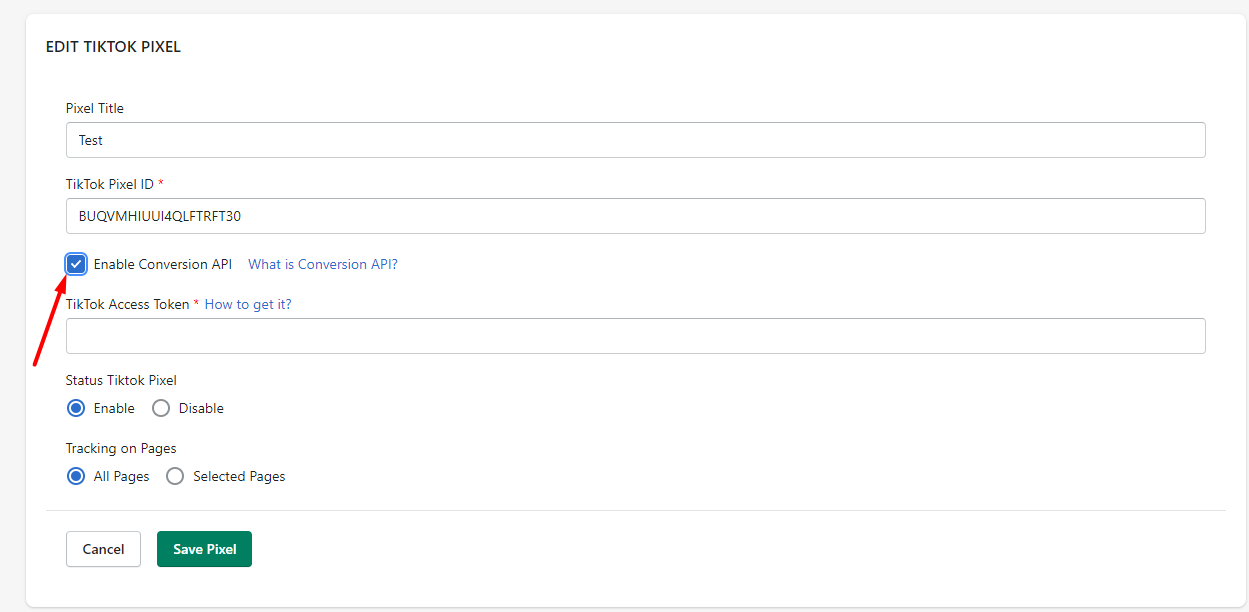Click the Pixel Title input field
Image resolution: width=1249 pixels, height=612 pixels.
635,140
